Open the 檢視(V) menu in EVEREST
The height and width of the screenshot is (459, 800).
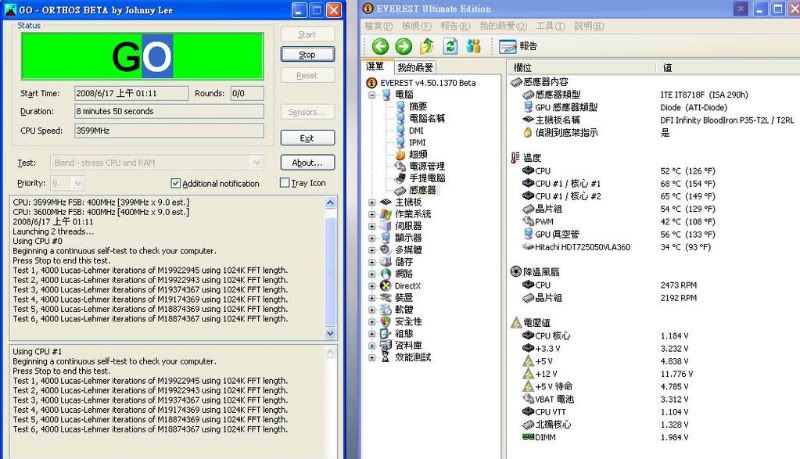(x=417, y=26)
